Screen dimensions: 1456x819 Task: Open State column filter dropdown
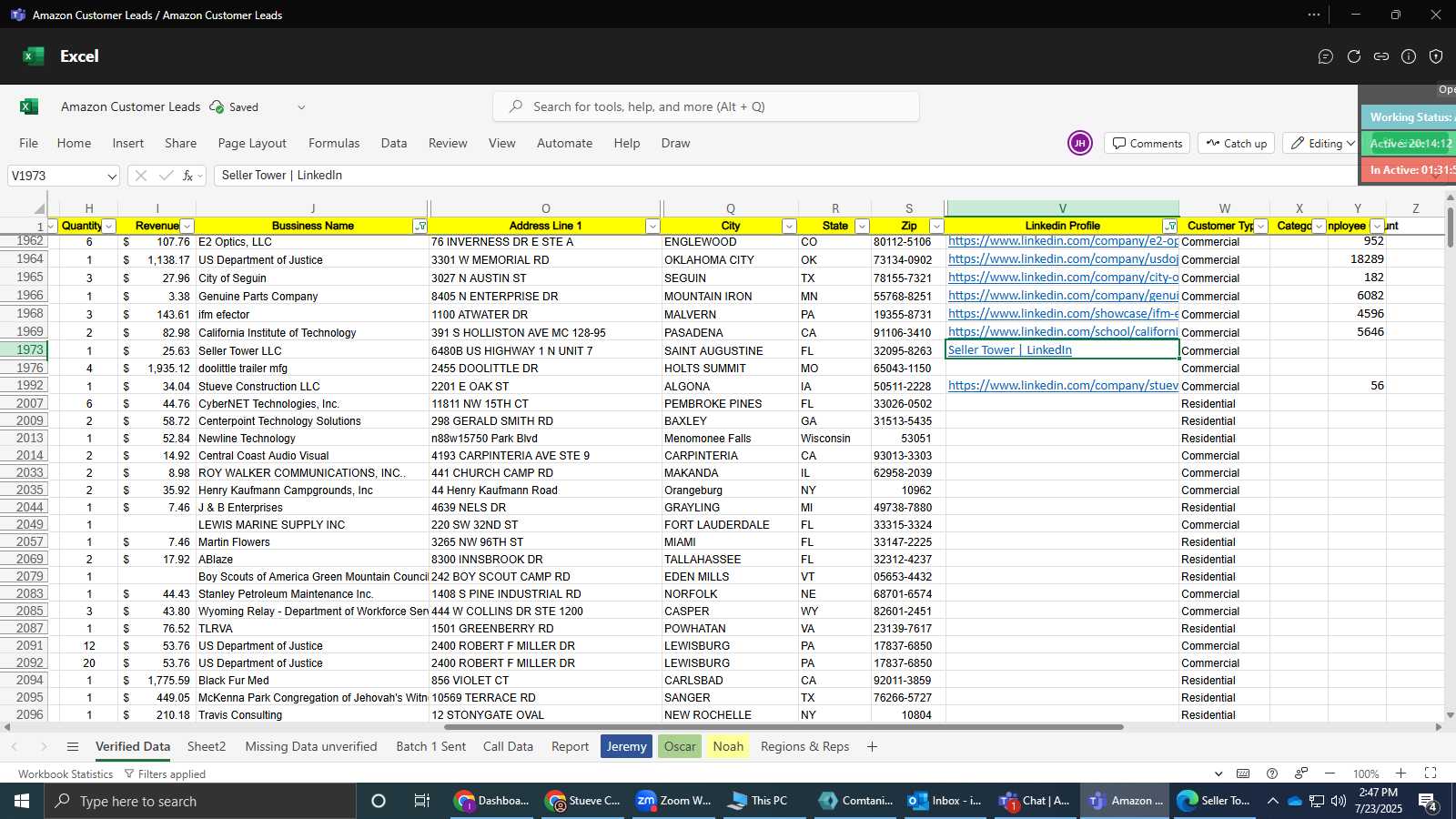(x=862, y=227)
